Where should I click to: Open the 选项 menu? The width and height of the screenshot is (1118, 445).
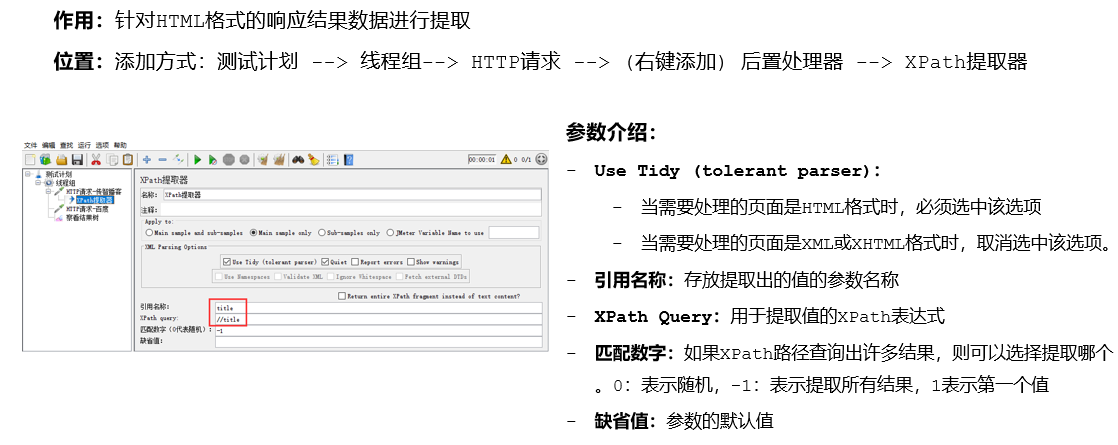[x=102, y=145]
